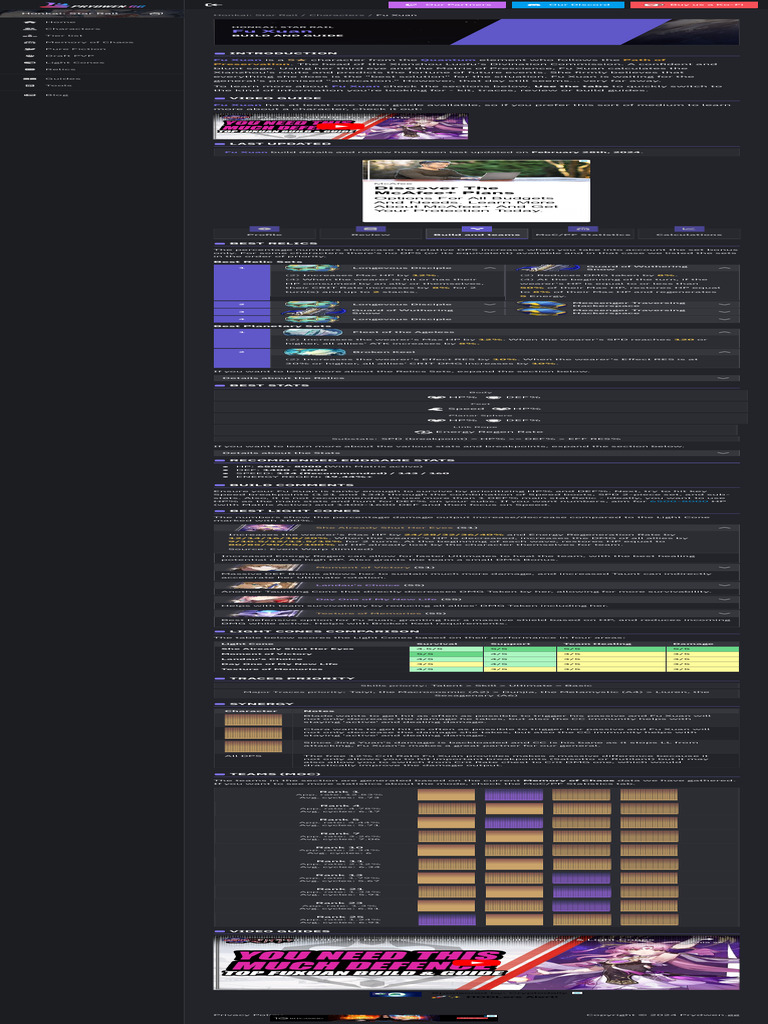The width and height of the screenshot is (768, 1024).
Task: Switch to the MoC/PF Statistics tab
Action: [x=583, y=232]
